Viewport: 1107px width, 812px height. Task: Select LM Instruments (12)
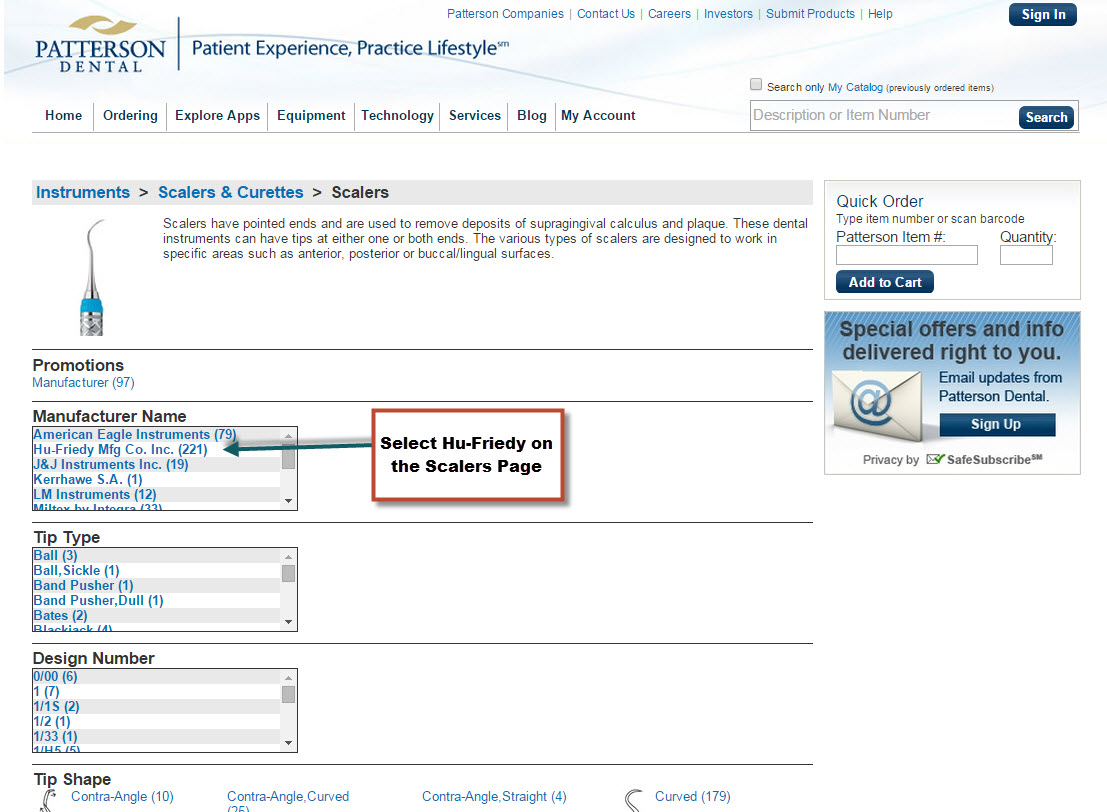coord(95,494)
